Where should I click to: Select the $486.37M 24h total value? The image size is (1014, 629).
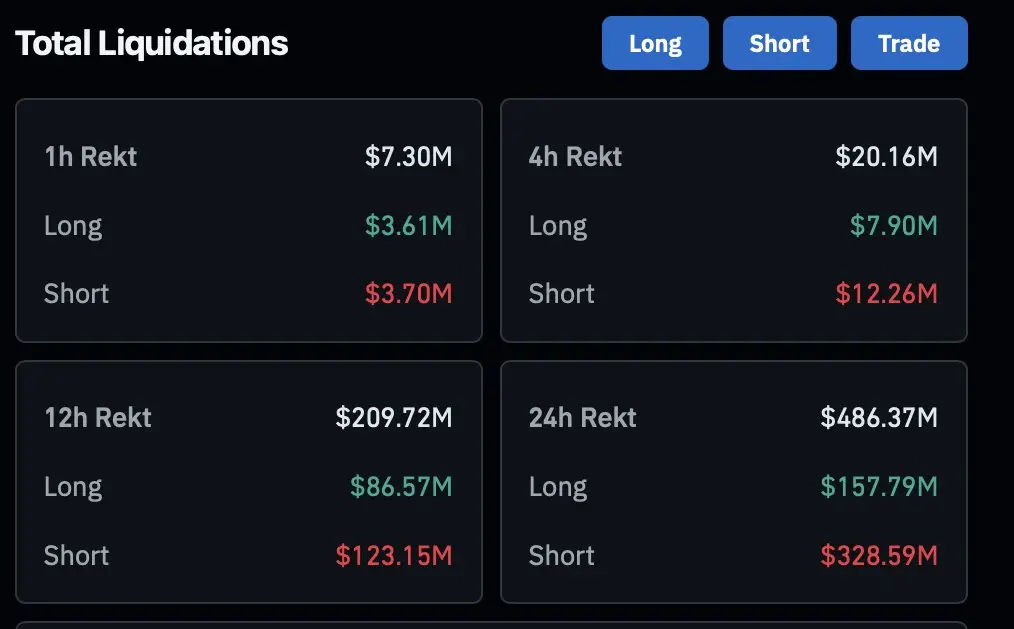[x=879, y=417]
